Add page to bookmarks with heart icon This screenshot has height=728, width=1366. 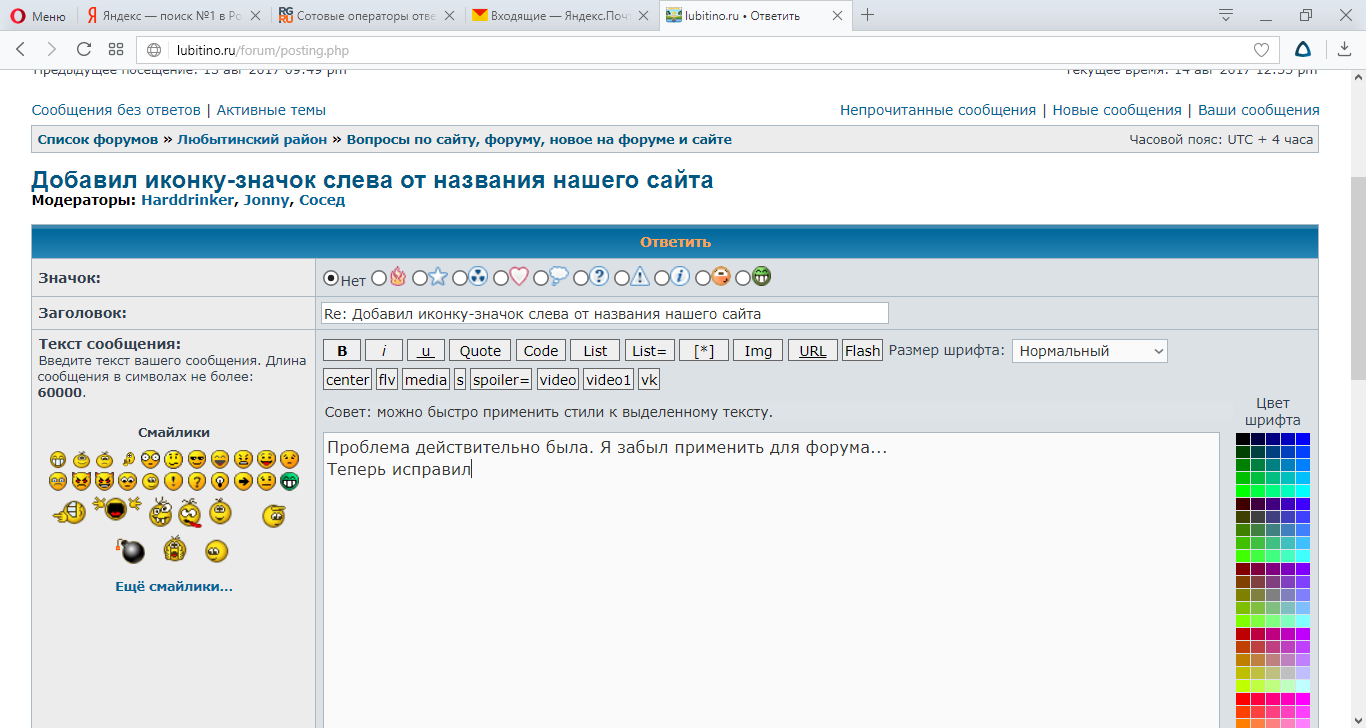[1262, 50]
